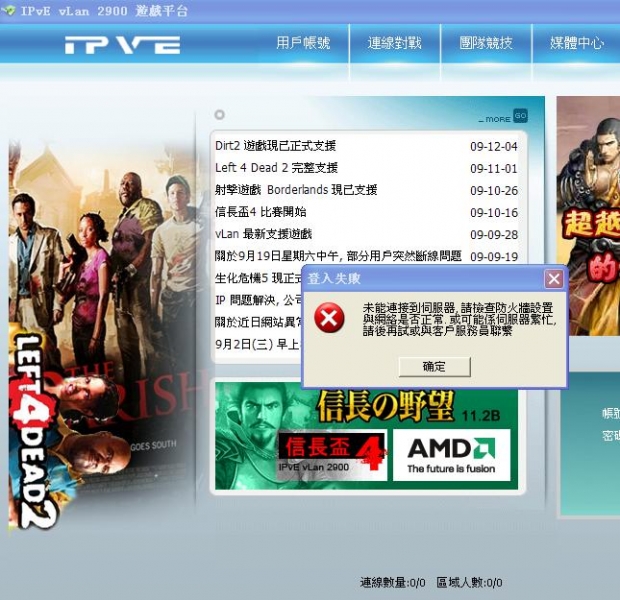Open the 媒體中心 tab
The width and height of the screenshot is (620, 600).
577,43
